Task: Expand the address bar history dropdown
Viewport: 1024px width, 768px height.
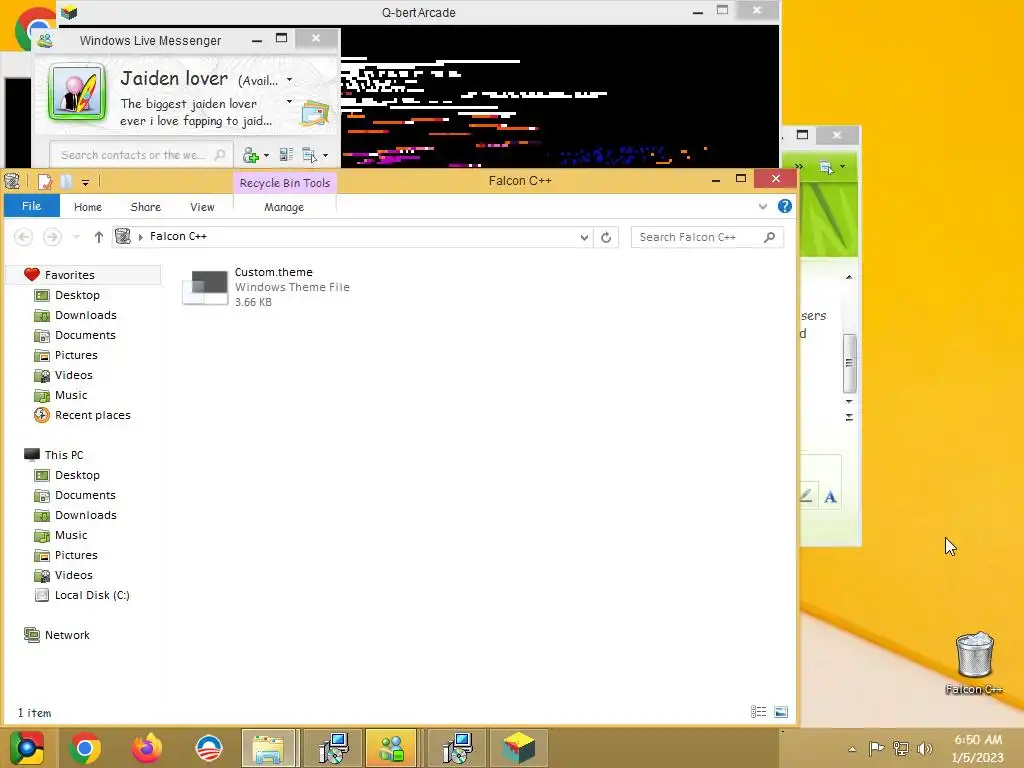Action: click(x=584, y=238)
